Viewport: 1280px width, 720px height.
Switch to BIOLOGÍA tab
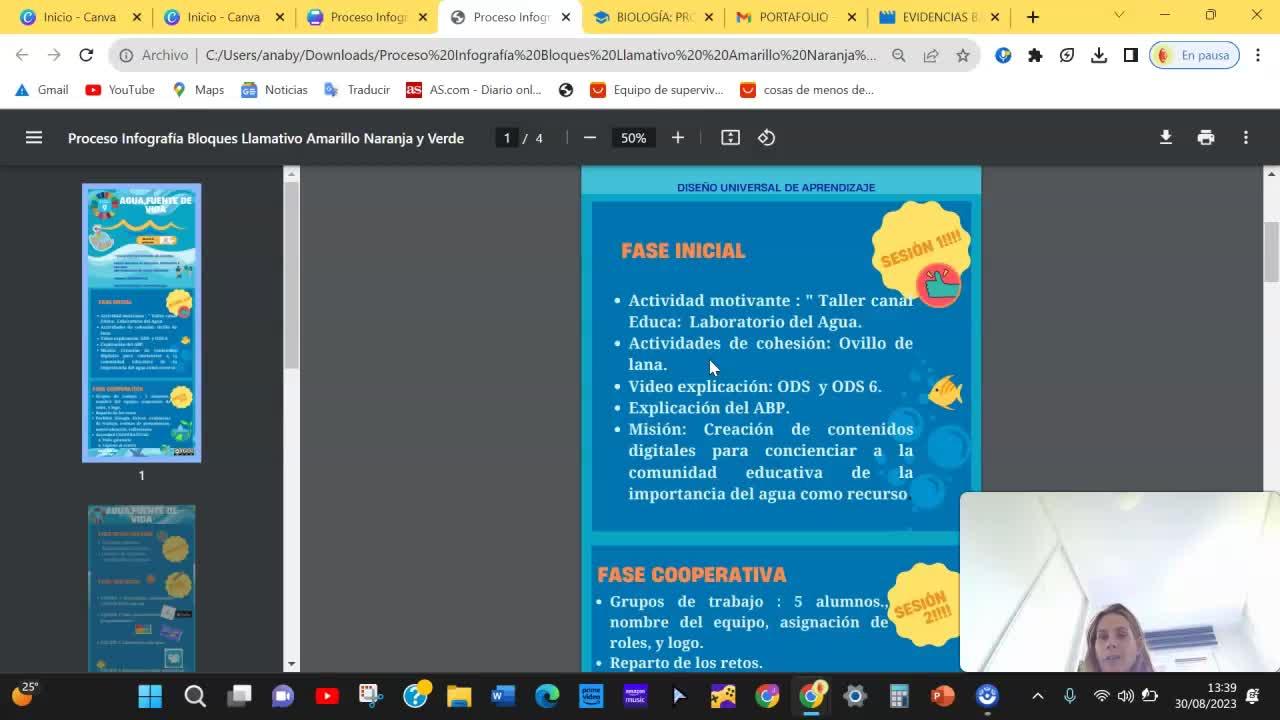(655, 17)
